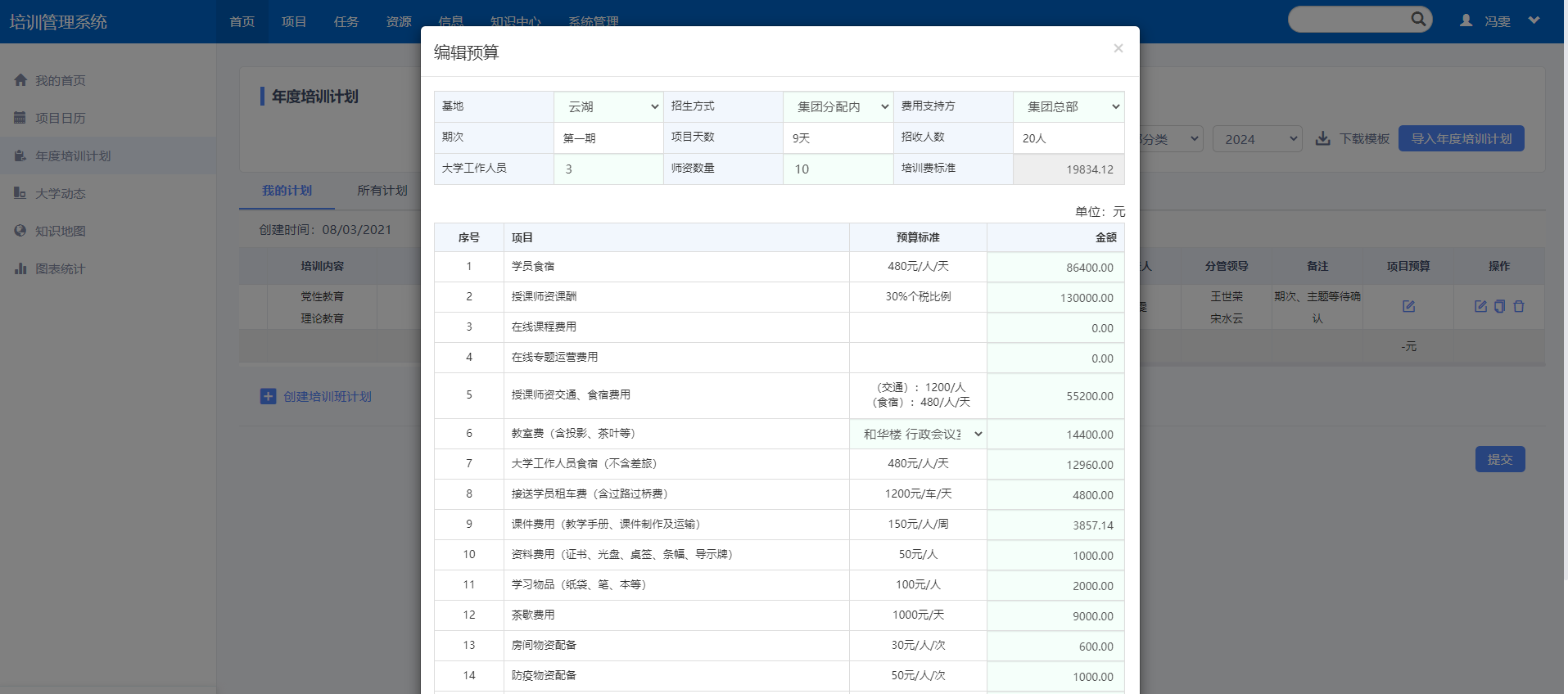
Task: Click 期次 value 第一期
Action: click(580, 138)
